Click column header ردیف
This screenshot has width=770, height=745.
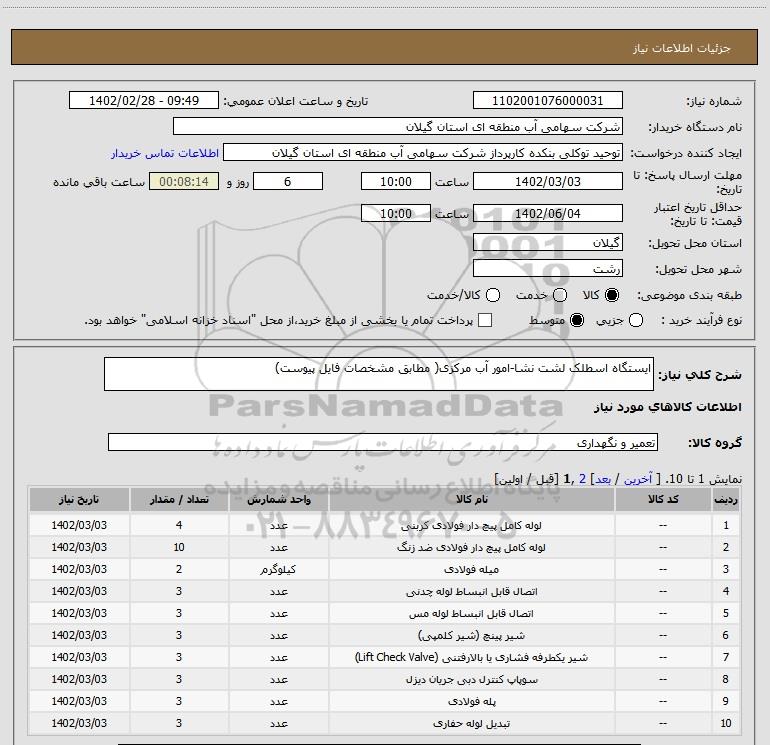pyautogui.click(x=725, y=499)
